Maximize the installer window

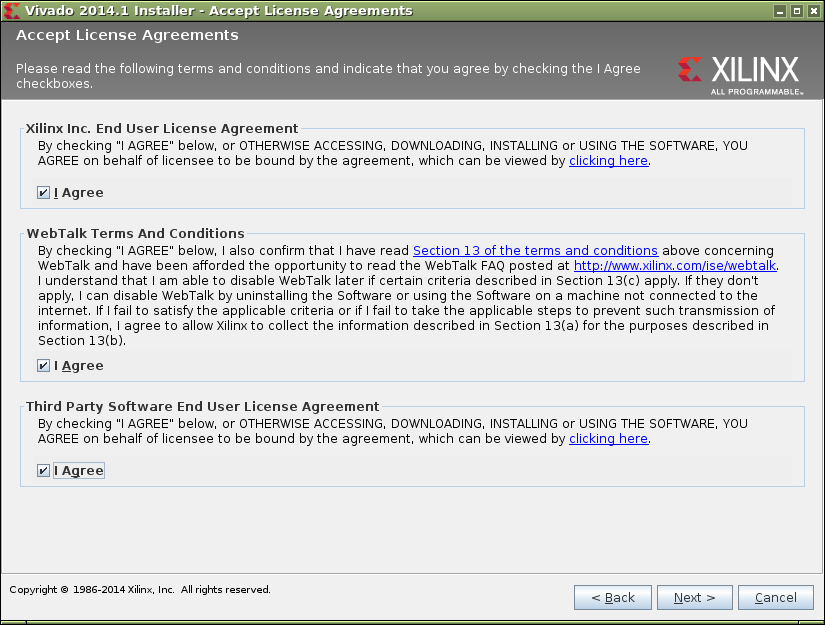click(797, 11)
